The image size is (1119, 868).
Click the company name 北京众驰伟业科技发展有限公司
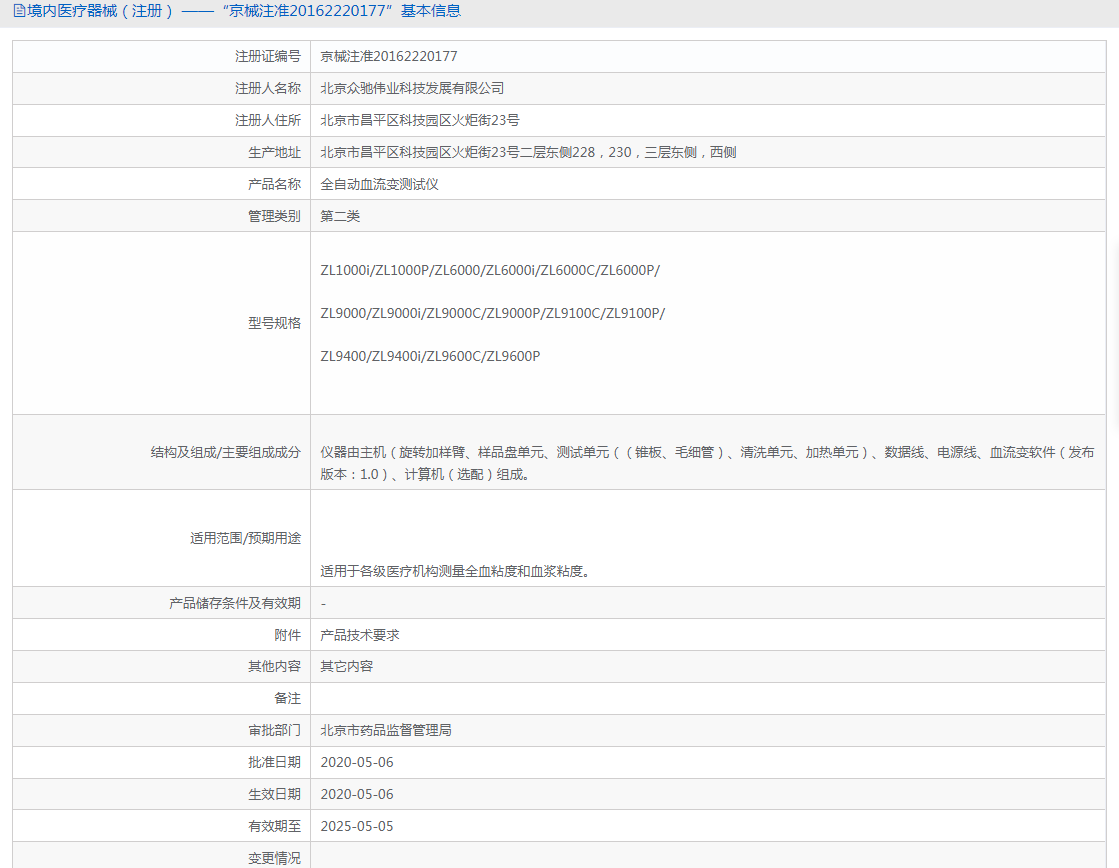click(412, 89)
